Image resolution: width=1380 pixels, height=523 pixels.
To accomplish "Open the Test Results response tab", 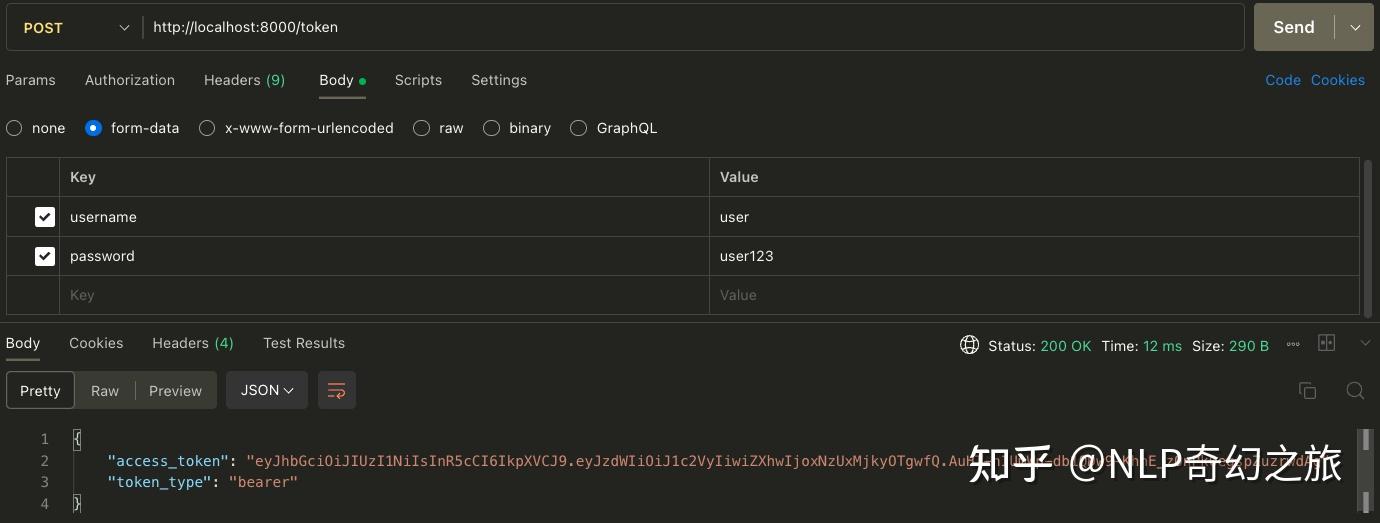I will [x=304, y=343].
